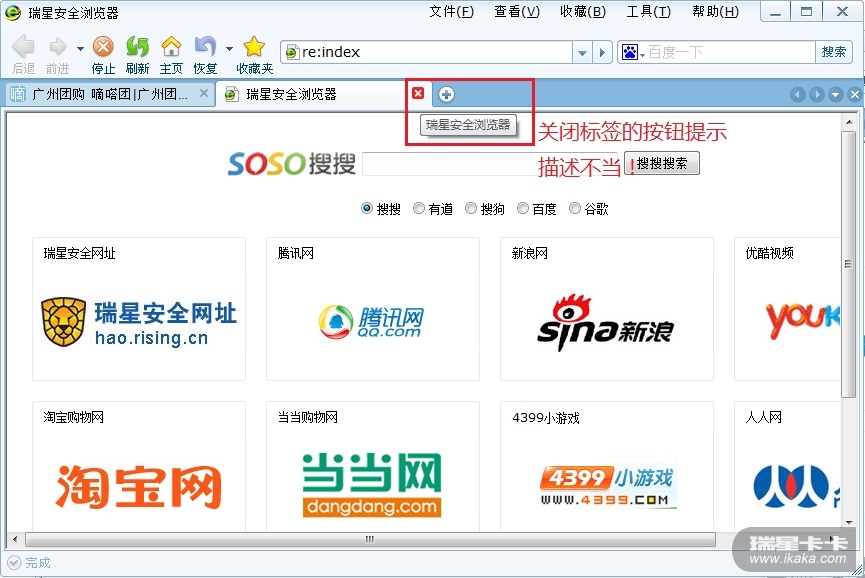865x578 pixels.
Task: Minimize the browser window
Action: pos(775,12)
